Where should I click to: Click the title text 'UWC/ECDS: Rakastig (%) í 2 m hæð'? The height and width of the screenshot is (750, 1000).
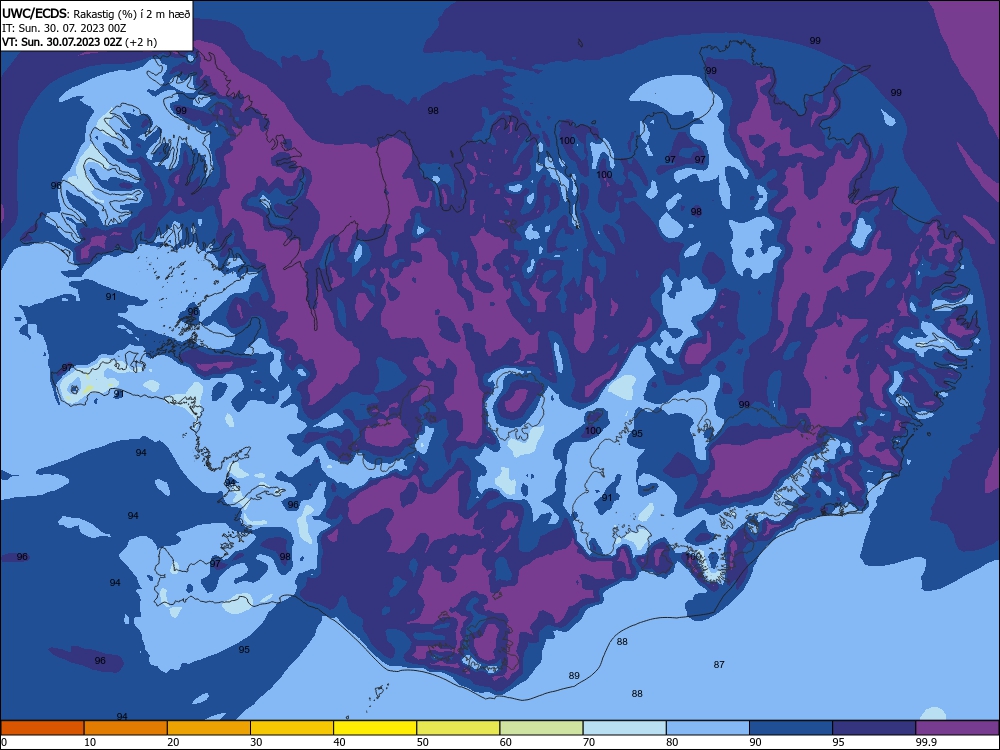click(x=96, y=14)
